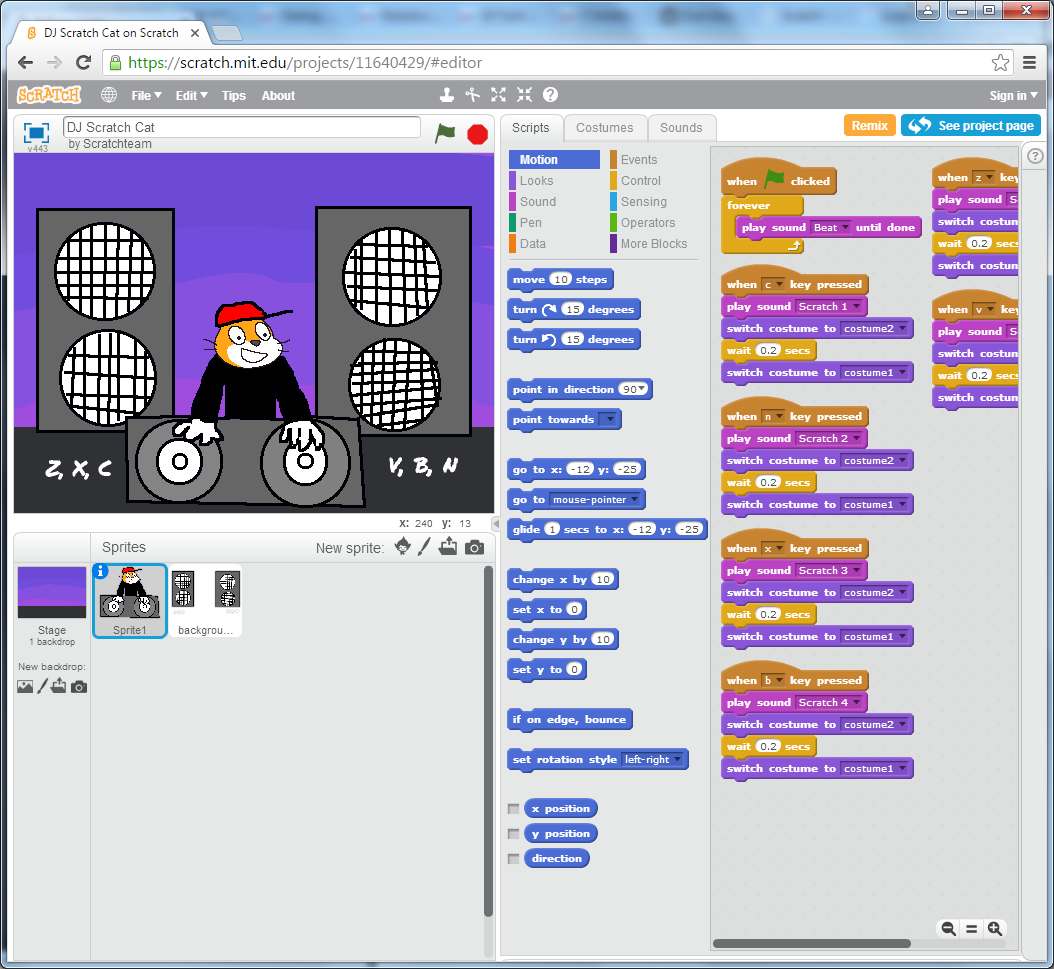Take new backdrop from camera
This screenshot has height=969, width=1054.
pyautogui.click(x=79, y=687)
